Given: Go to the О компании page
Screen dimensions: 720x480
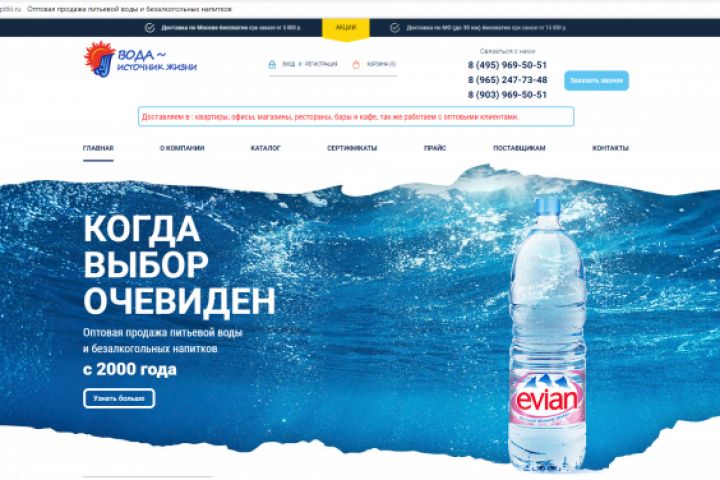Looking at the screenshot, I should (x=182, y=148).
